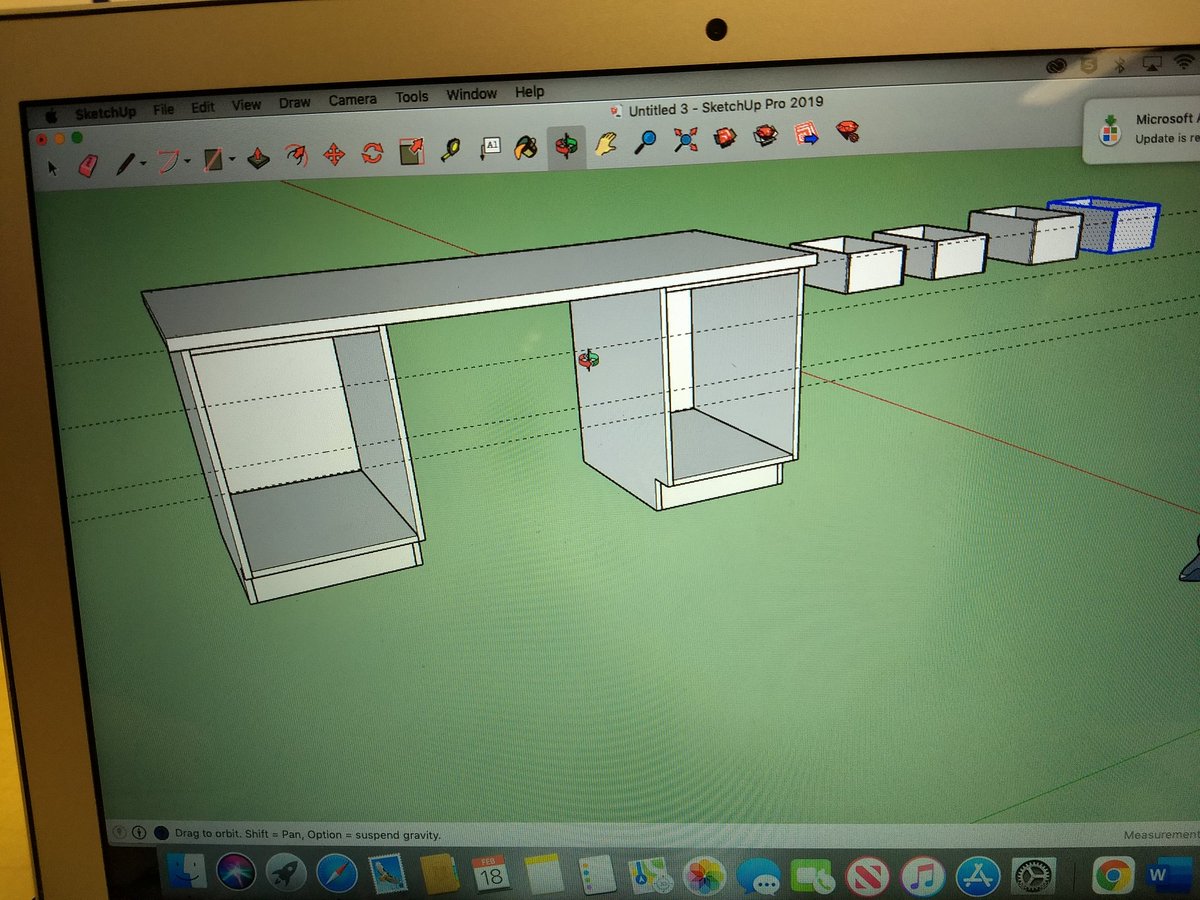The width and height of the screenshot is (1200, 900).
Task: Open the Tools menu
Action: [x=411, y=97]
